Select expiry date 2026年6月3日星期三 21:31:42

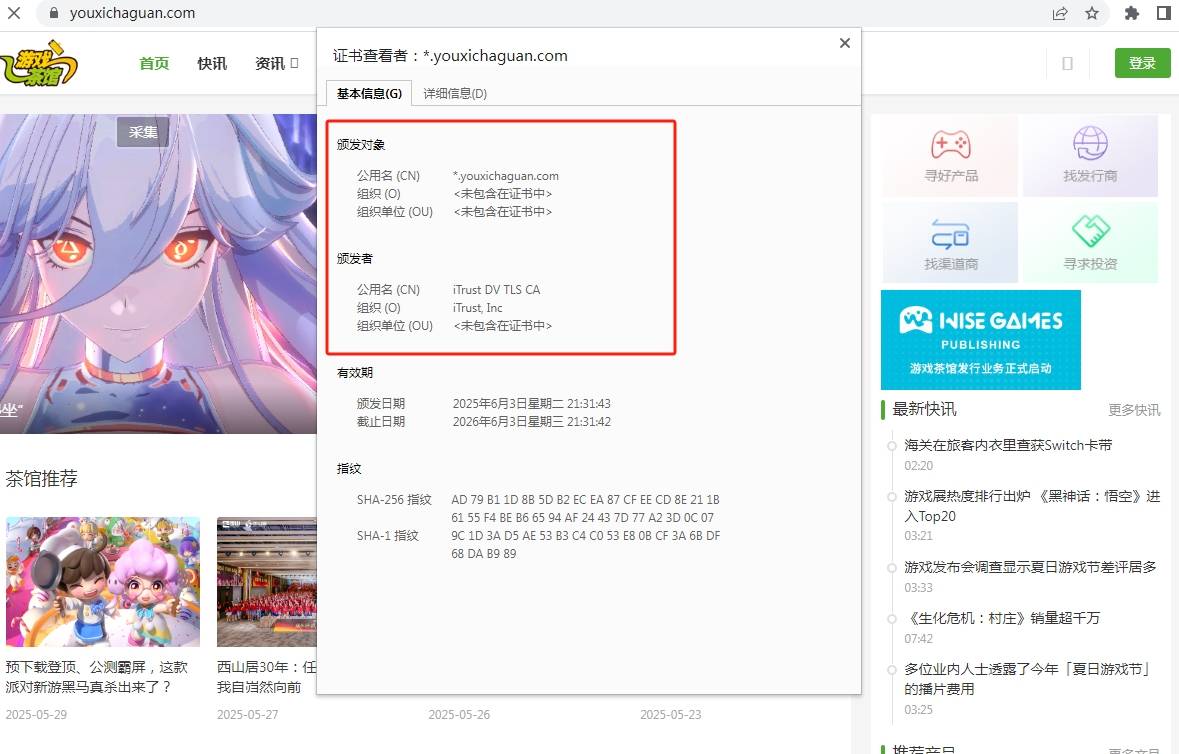[x=532, y=422]
